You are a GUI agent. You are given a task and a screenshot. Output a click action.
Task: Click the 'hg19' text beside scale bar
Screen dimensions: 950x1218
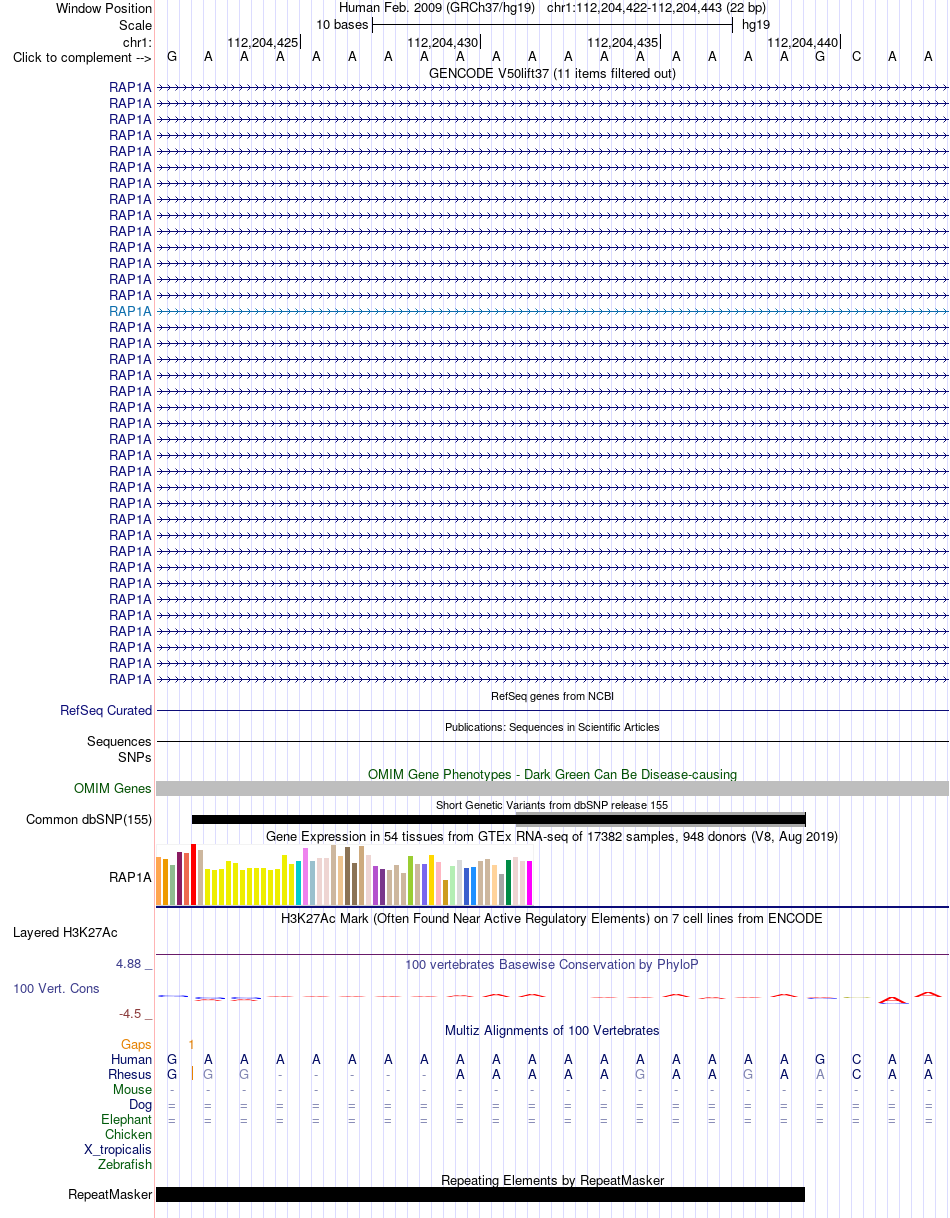756,25
